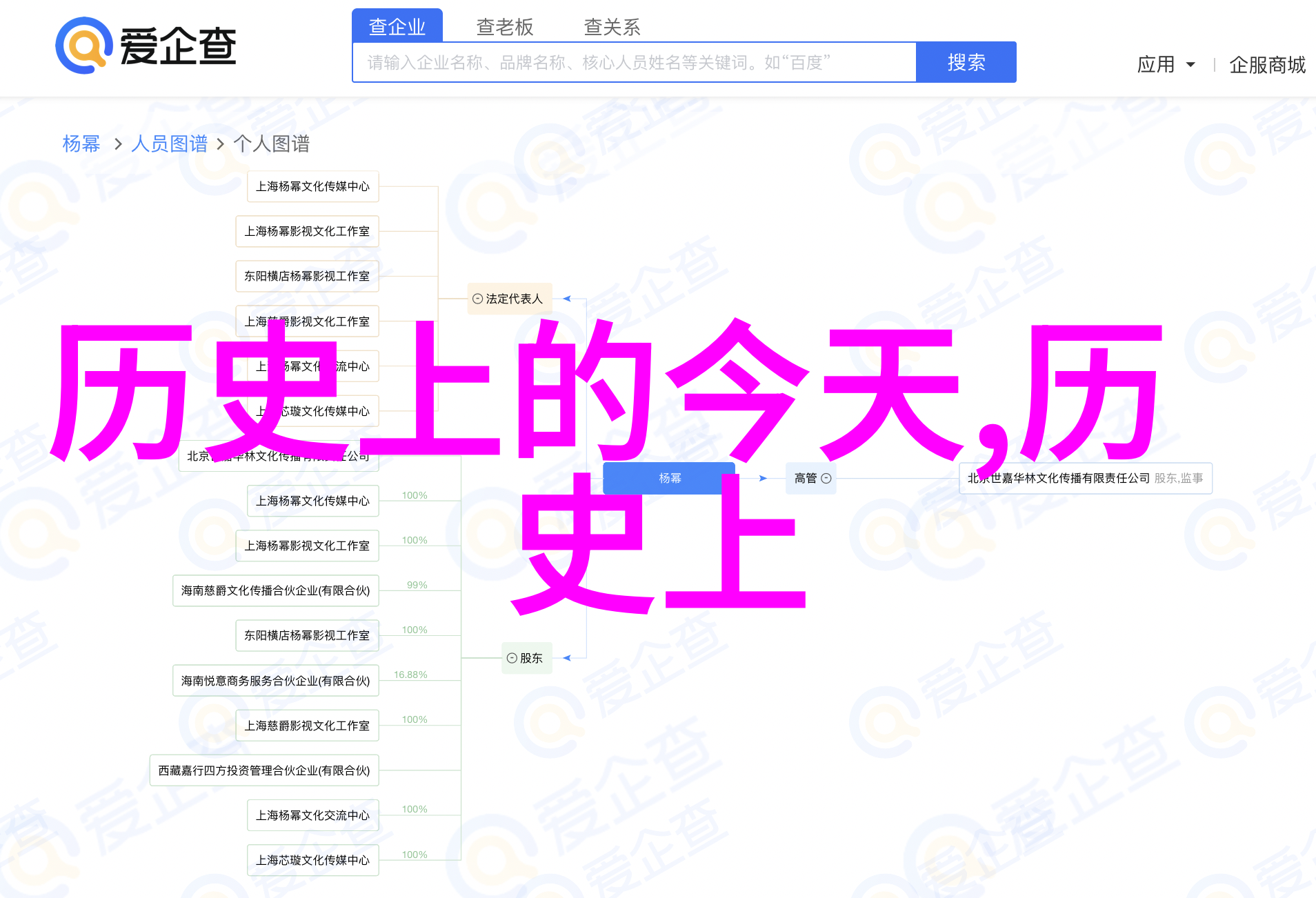1316x898 pixels.
Task: Click 西藏嘉行四方投资管理合伙企业 node
Action: (x=263, y=770)
